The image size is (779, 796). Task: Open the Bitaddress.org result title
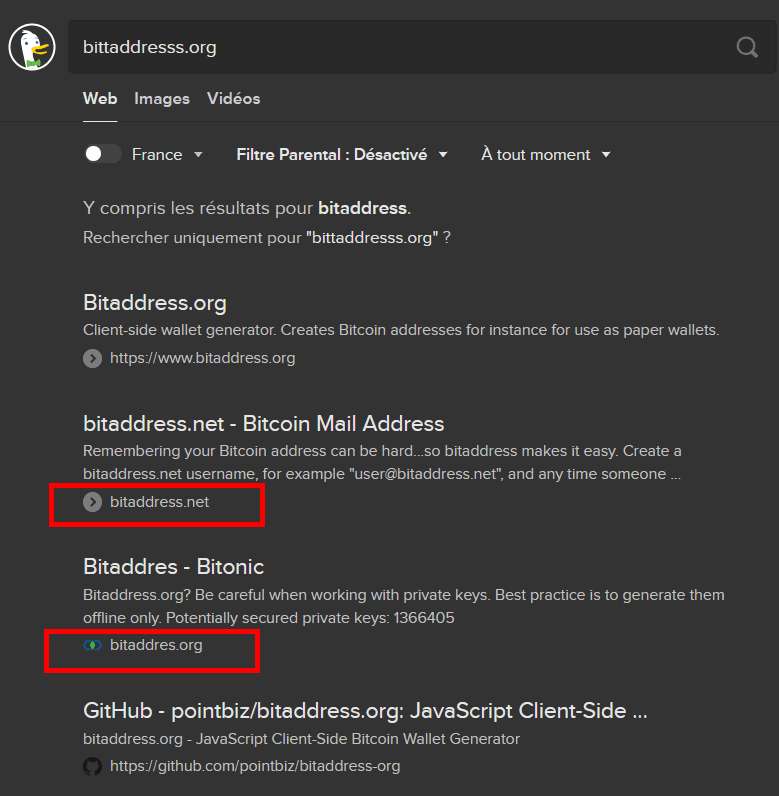point(155,303)
